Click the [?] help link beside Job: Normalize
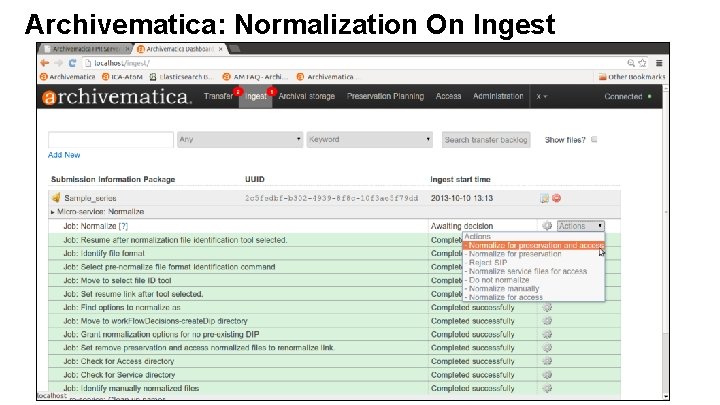The height and width of the screenshot is (405, 720). pyautogui.click(x=123, y=226)
